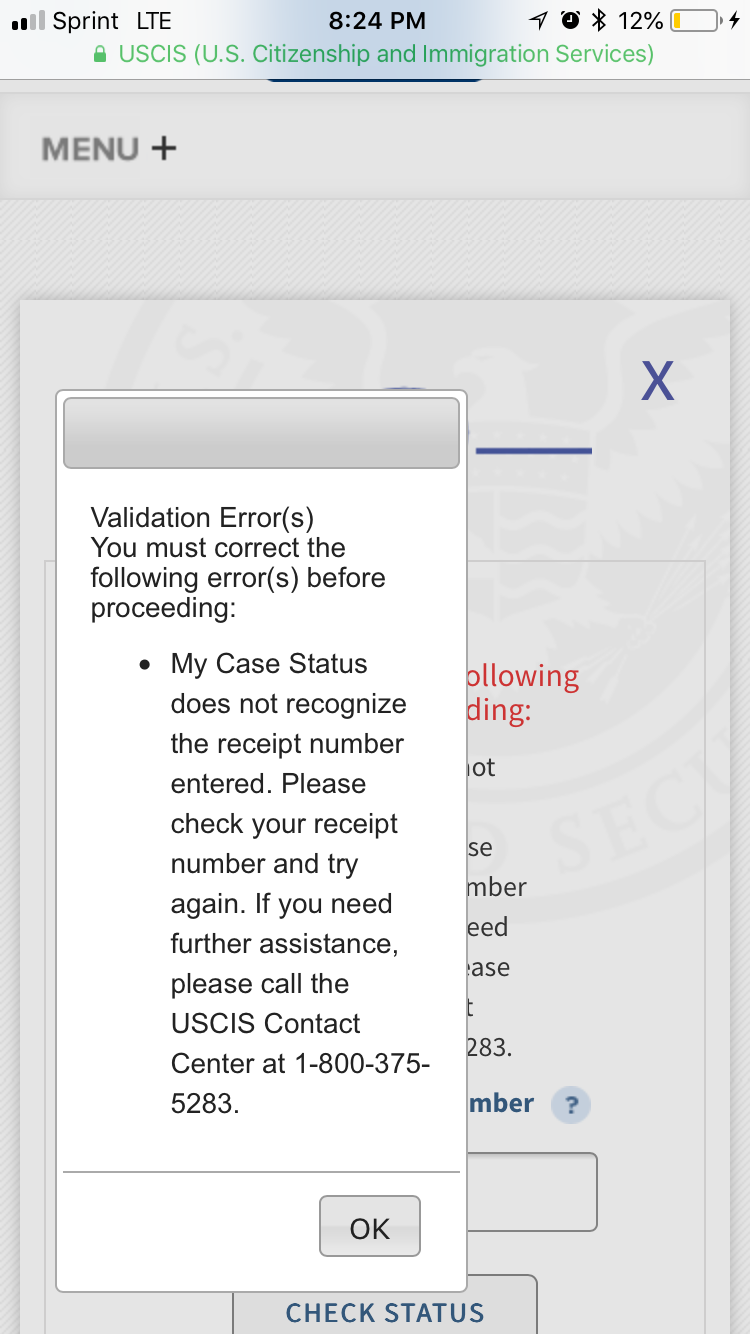Tap the cellular signal strength bars
The height and width of the screenshot is (1334, 750).
(x=28, y=21)
